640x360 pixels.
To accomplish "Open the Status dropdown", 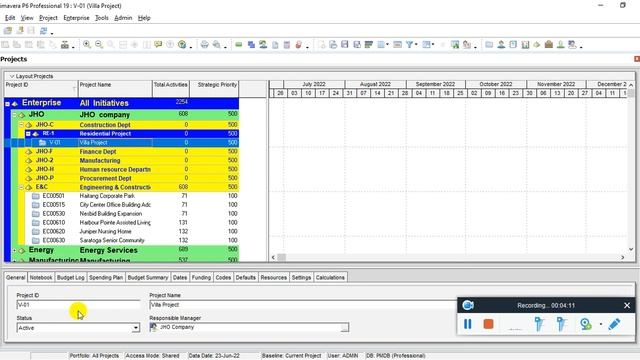I will pos(136,328).
